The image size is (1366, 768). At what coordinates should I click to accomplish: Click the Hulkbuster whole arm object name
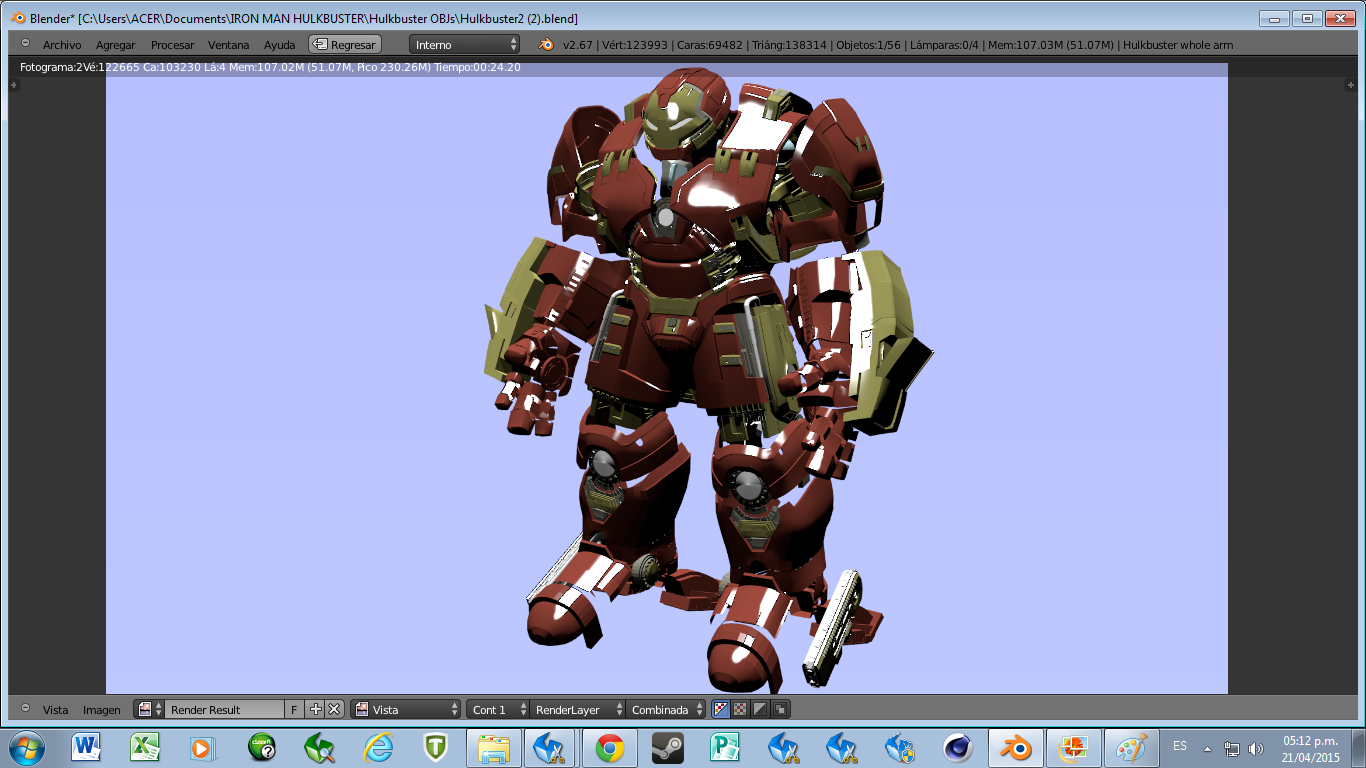(x=1178, y=45)
